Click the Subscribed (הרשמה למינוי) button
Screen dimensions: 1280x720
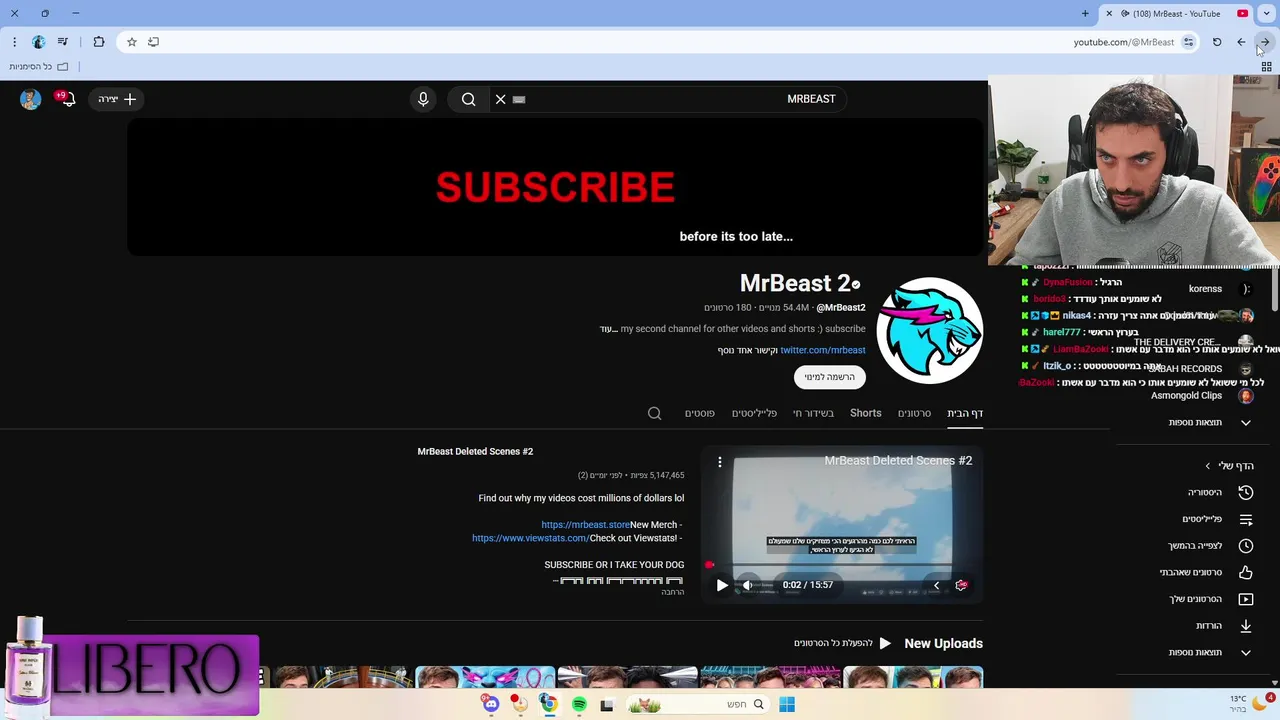pyautogui.click(x=830, y=377)
